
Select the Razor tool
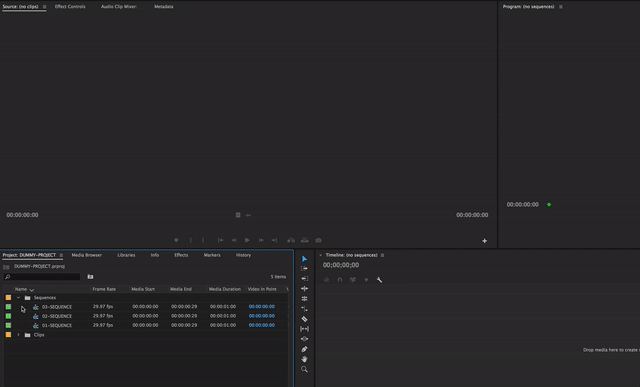click(x=304, y=319)
